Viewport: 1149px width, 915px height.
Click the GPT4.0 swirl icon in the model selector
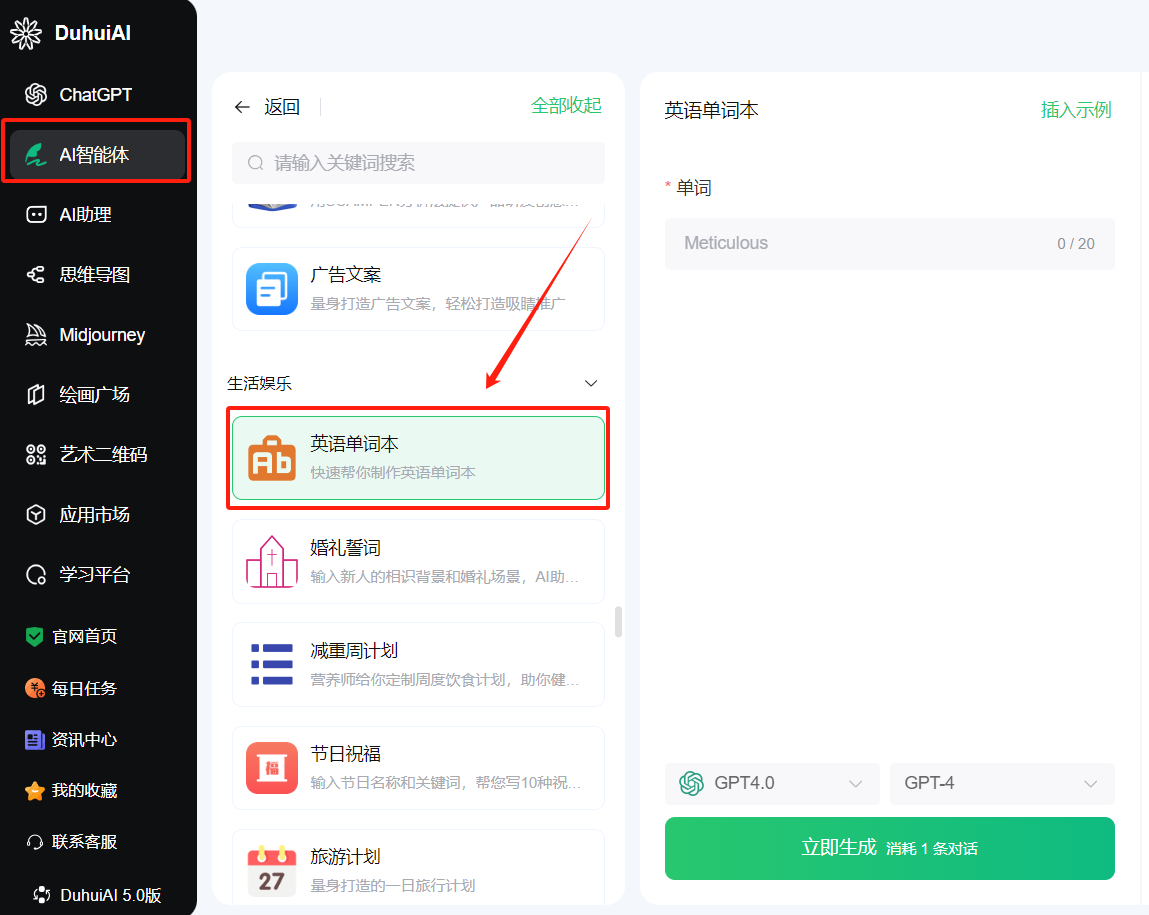click(691, 783)
